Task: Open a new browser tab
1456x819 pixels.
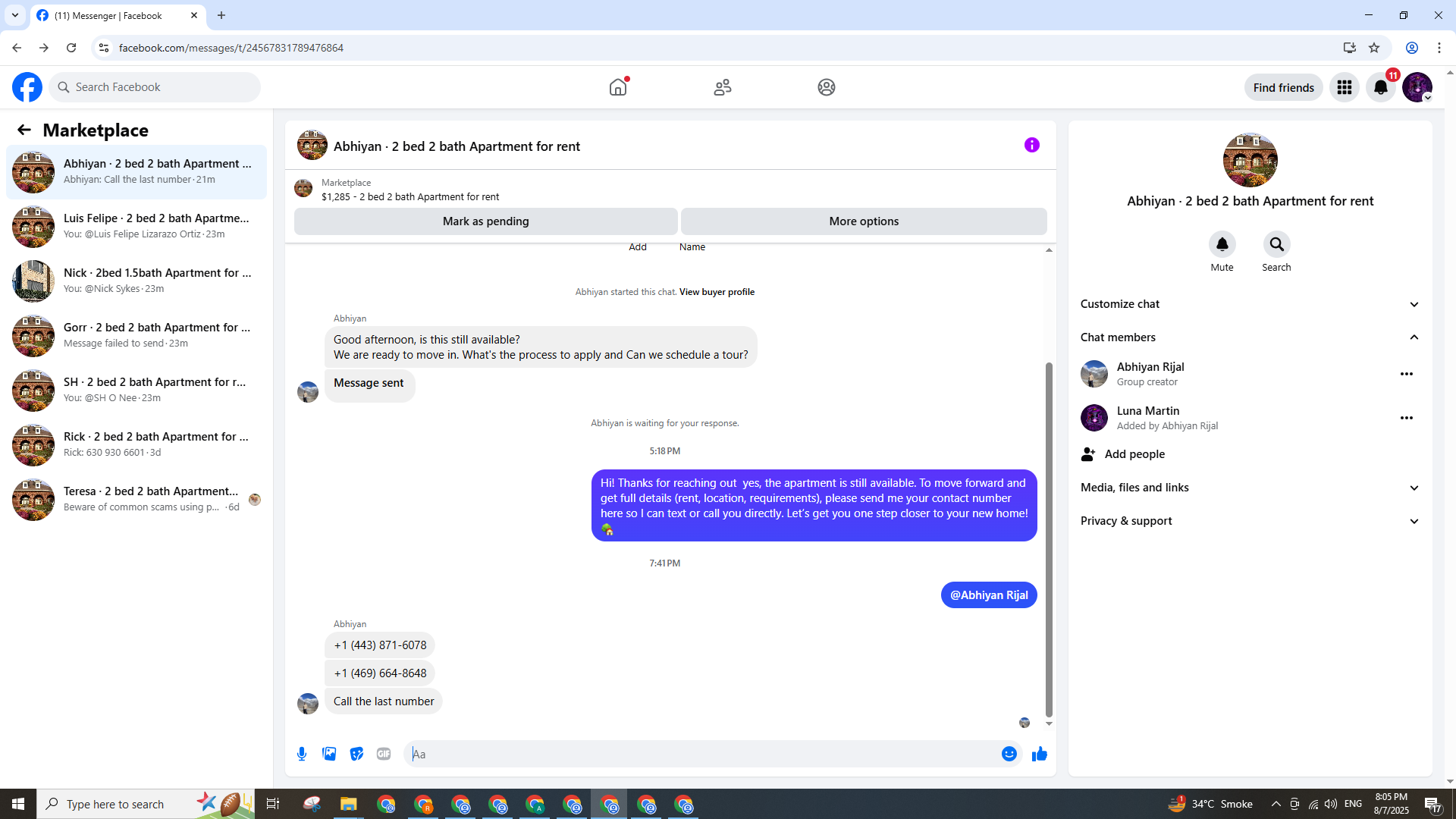Action: click(x=221, y=15)
